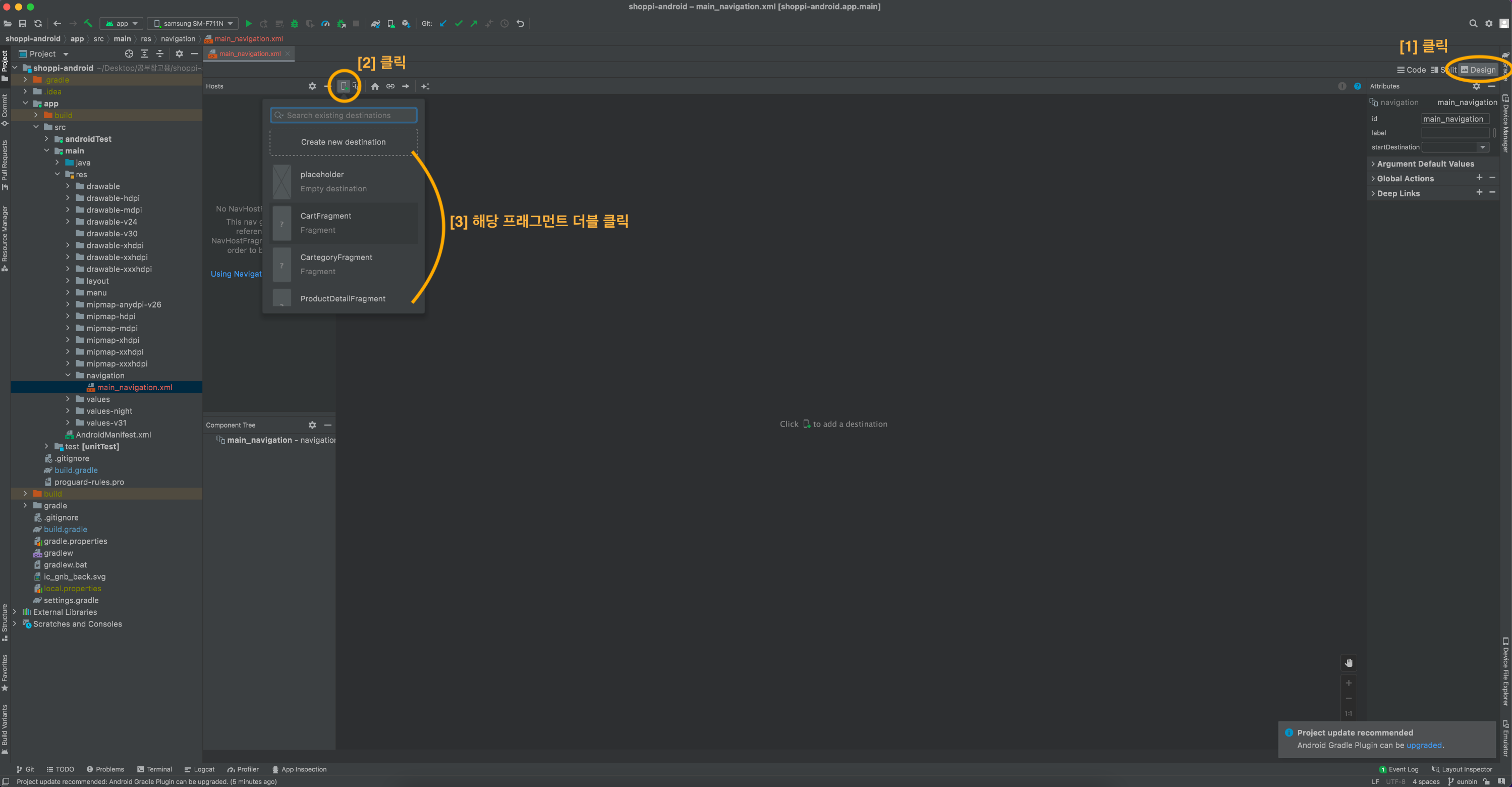Toggle the pan hand tool
The image size is (1512, 787).
(1348, 662)
